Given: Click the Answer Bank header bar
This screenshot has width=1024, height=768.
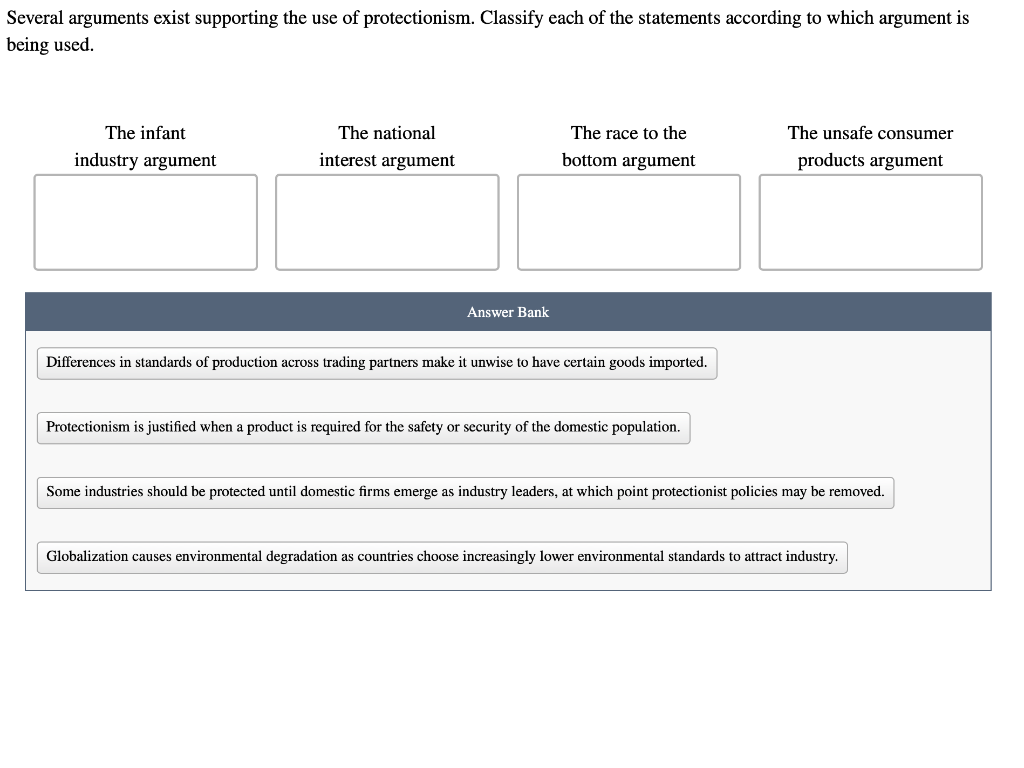Looking at the screenshot, I should (508, 312).
